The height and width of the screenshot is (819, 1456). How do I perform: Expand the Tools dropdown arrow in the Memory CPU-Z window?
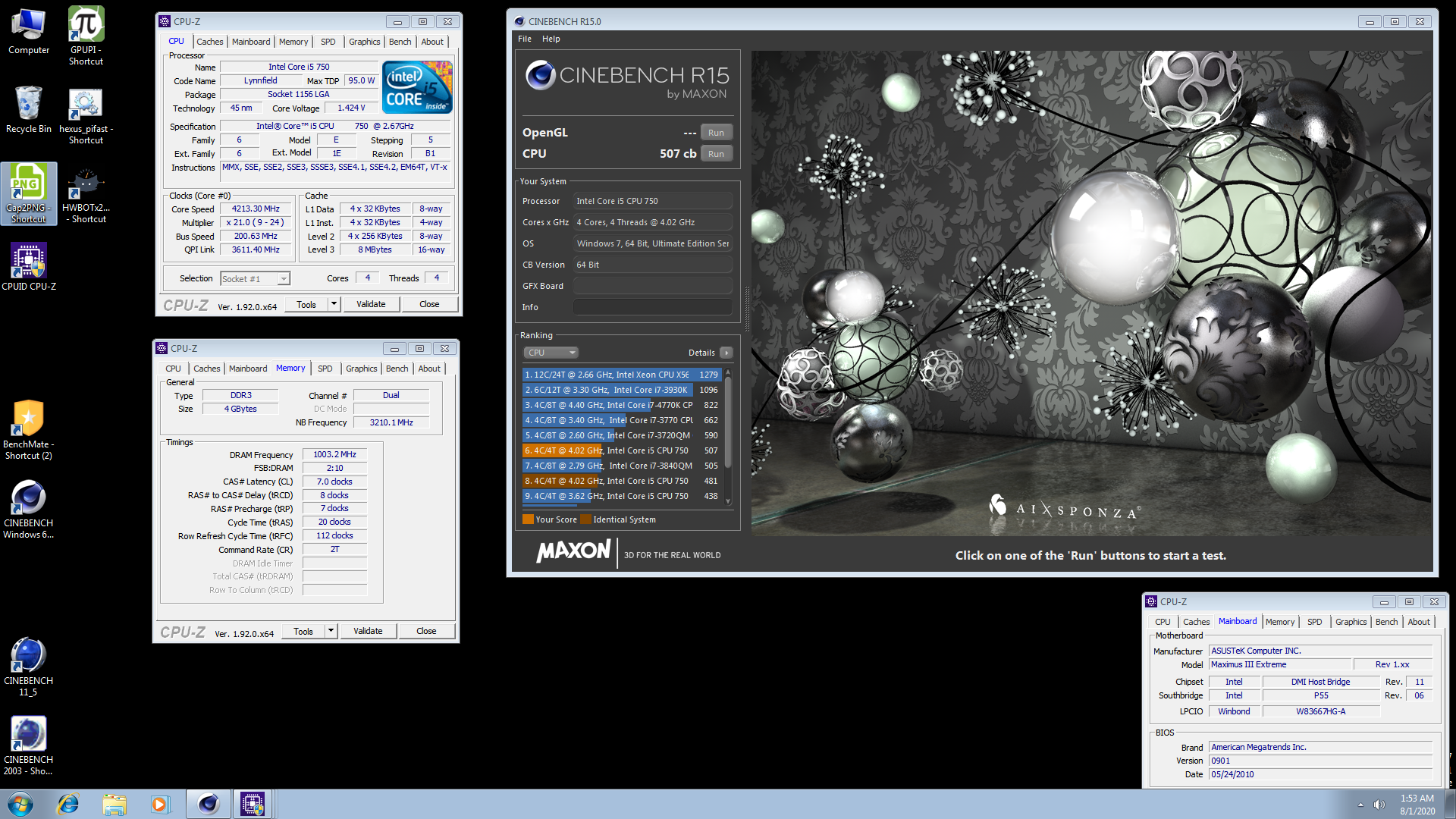(x=331, y=631)
